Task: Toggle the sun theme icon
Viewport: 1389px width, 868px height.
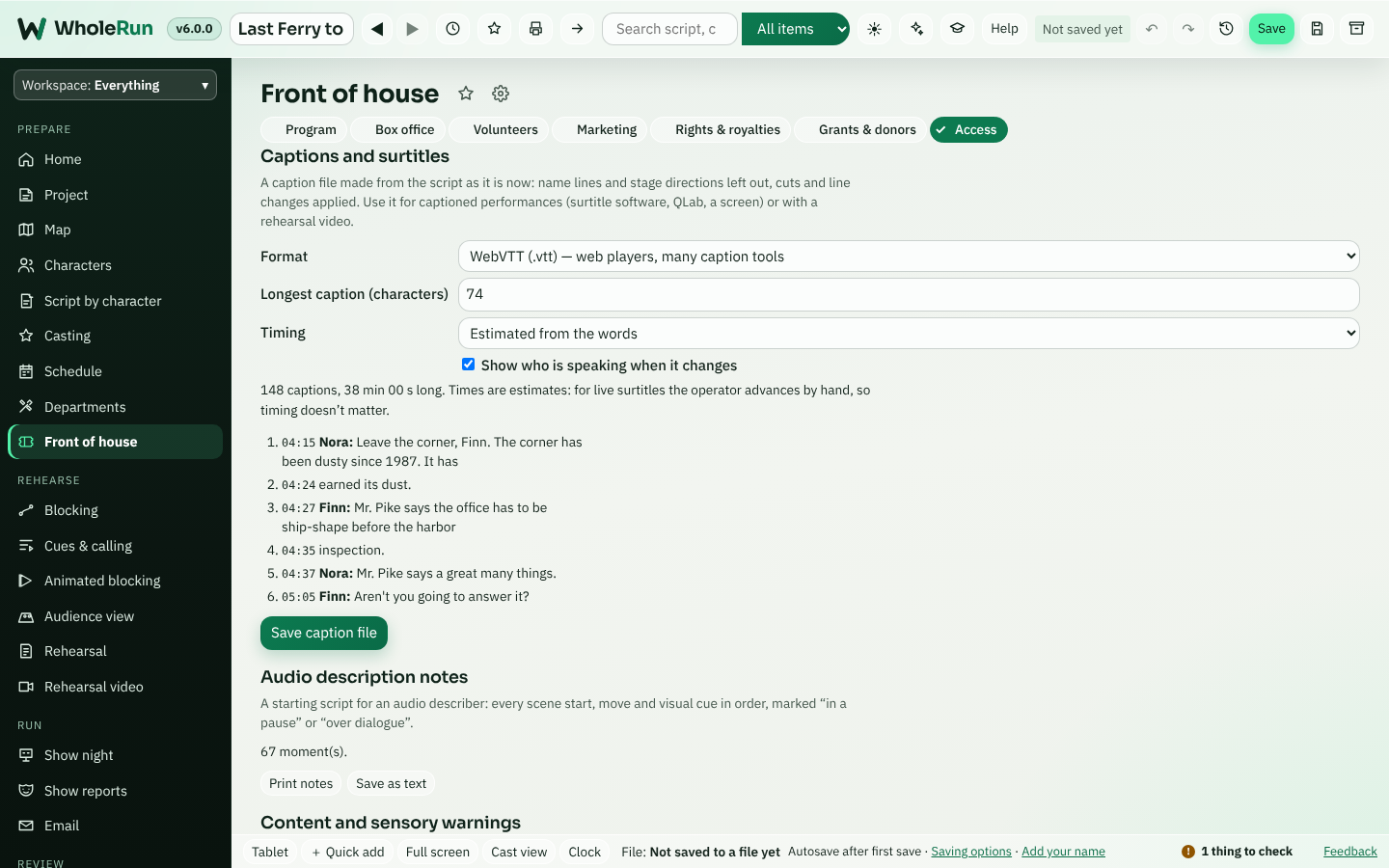Action: pyautogui.click(x=875, y=29)
